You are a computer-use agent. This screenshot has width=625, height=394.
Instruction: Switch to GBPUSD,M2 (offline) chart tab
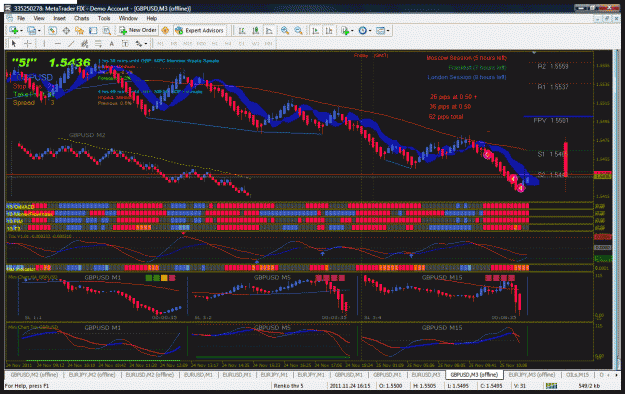coord(34,375)
